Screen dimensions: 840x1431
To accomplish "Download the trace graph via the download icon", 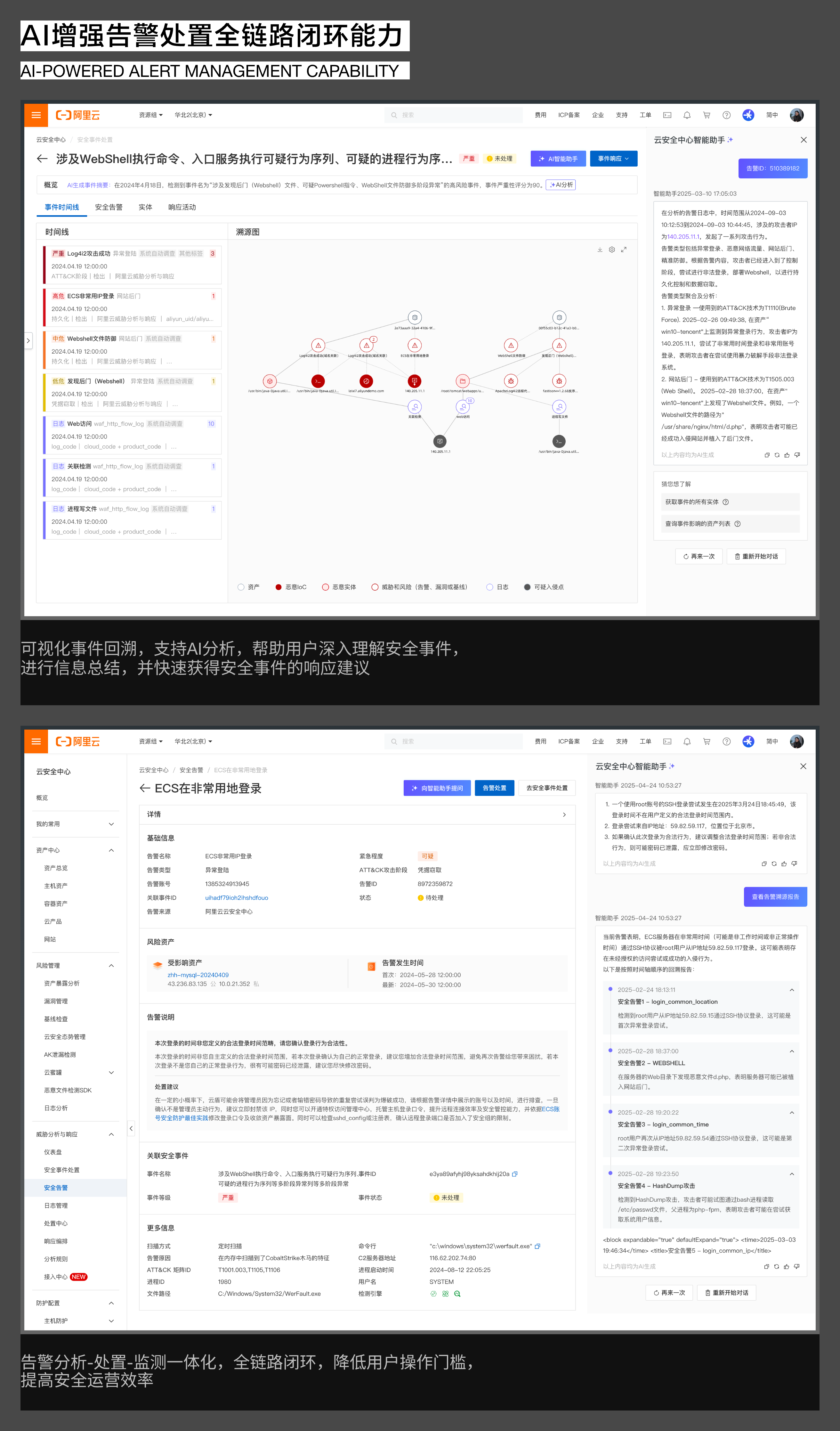I will [599, 250].
